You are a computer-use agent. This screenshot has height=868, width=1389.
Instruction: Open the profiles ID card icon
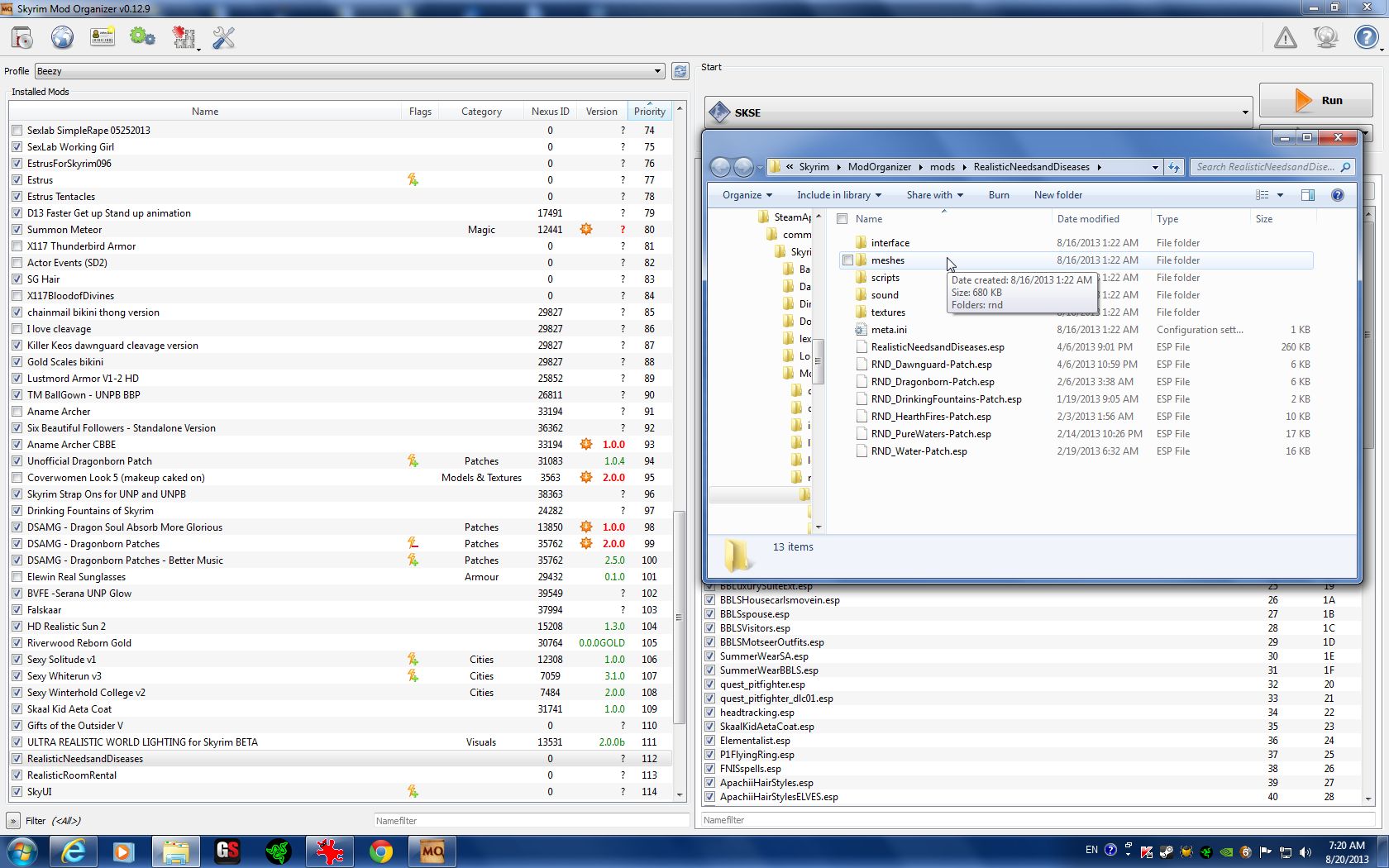(x=103, y=38)
